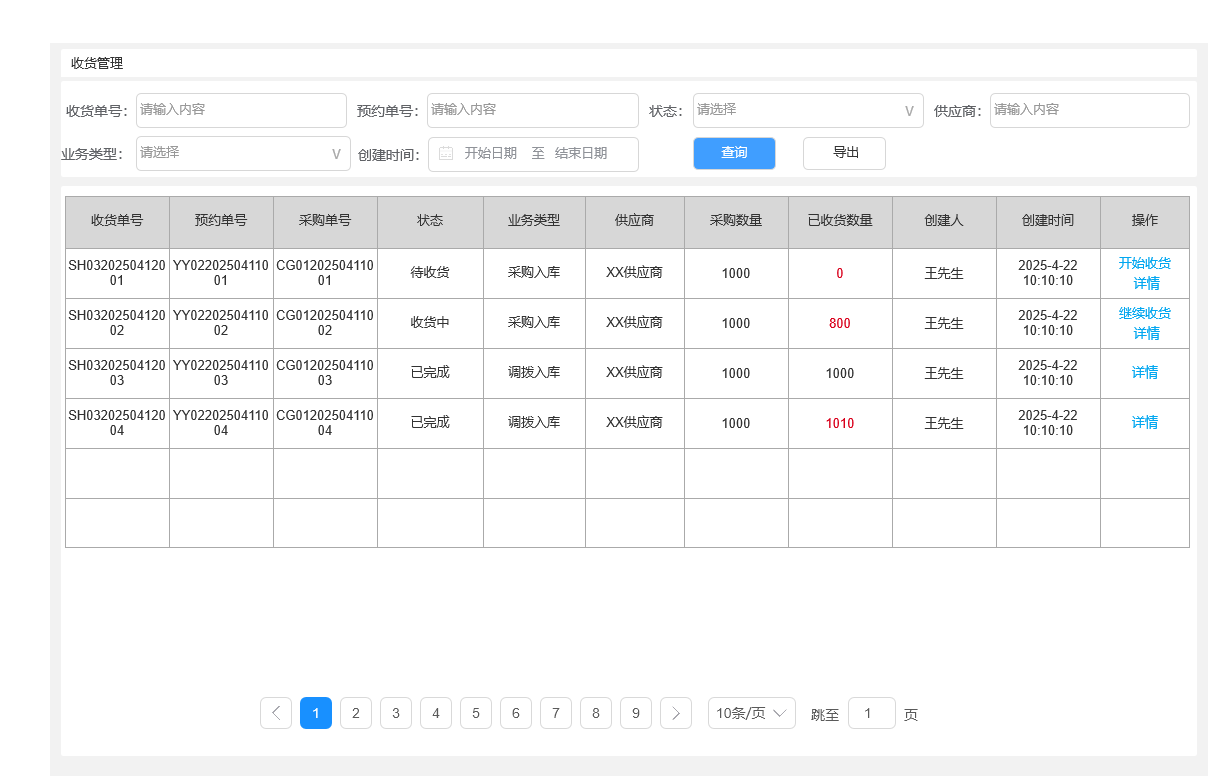Click 继续收货 link in second row
Screen dimensions: 1208x776
point(1145,313)
